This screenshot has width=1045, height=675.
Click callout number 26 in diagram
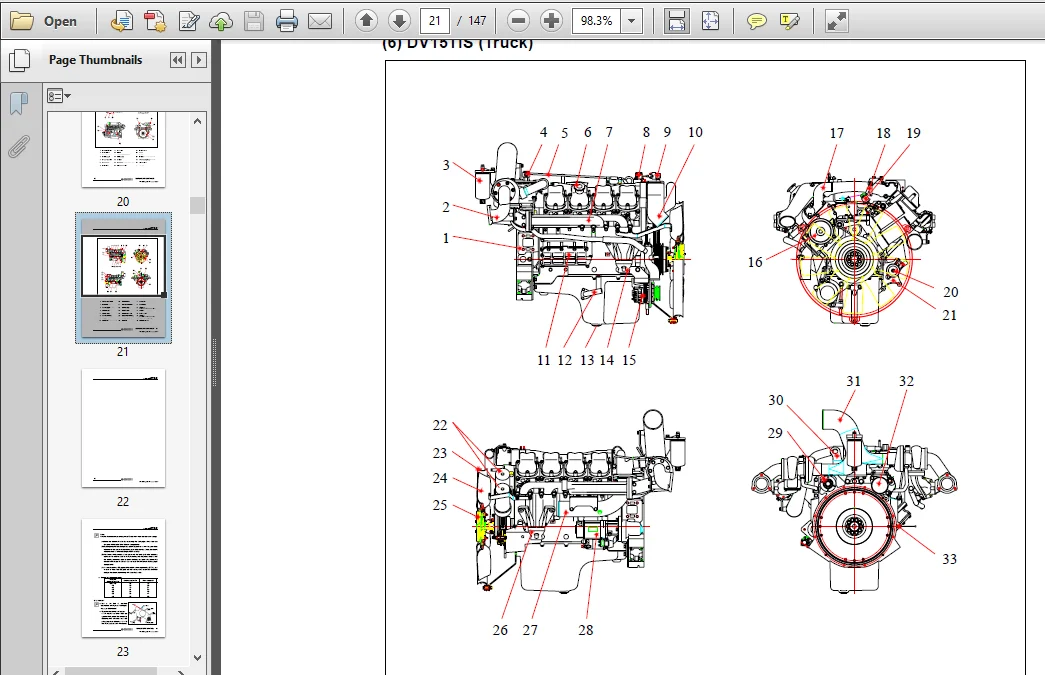click(500, 630)
